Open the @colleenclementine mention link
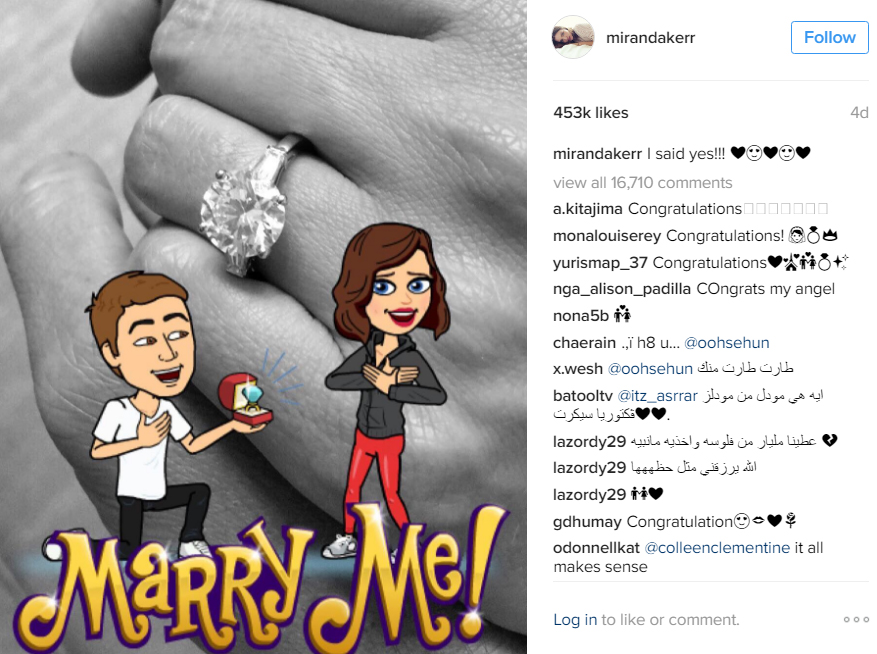 717,547
